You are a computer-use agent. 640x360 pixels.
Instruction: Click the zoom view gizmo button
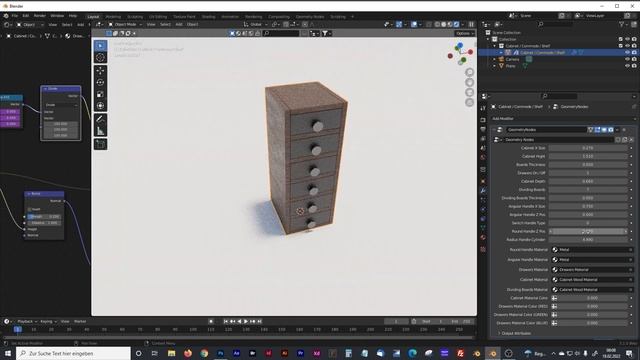coord(469,72)
